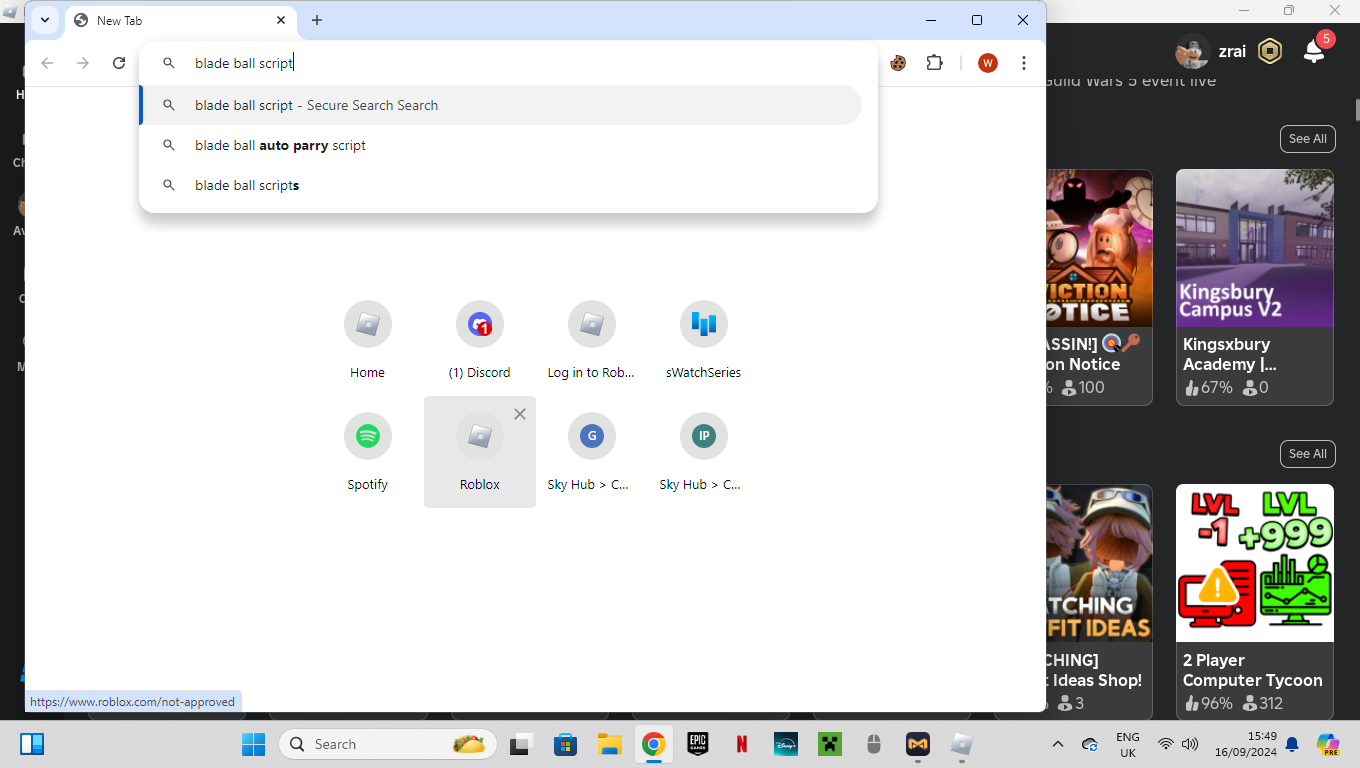
Task: Click the '96%' rating on Computer Tycoon
Action: click(x=1208, y=703)
